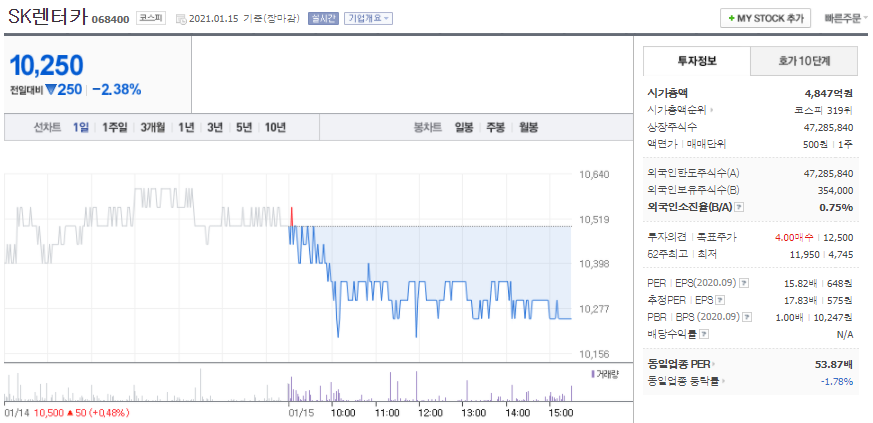873x423 pixels.
Task: Select the 3년 line chart period
Action: (215, 127)
